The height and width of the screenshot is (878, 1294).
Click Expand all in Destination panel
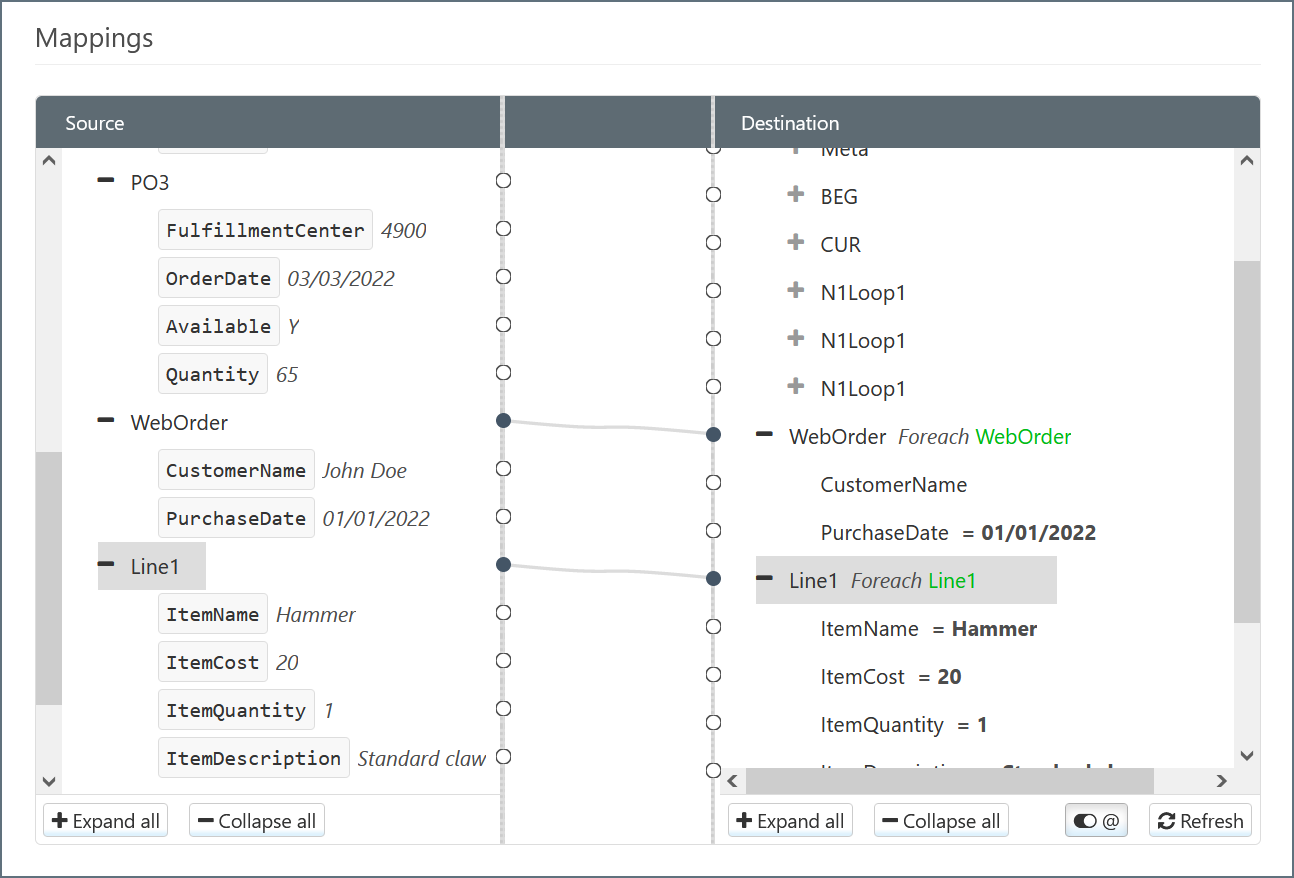click(790, 821)
